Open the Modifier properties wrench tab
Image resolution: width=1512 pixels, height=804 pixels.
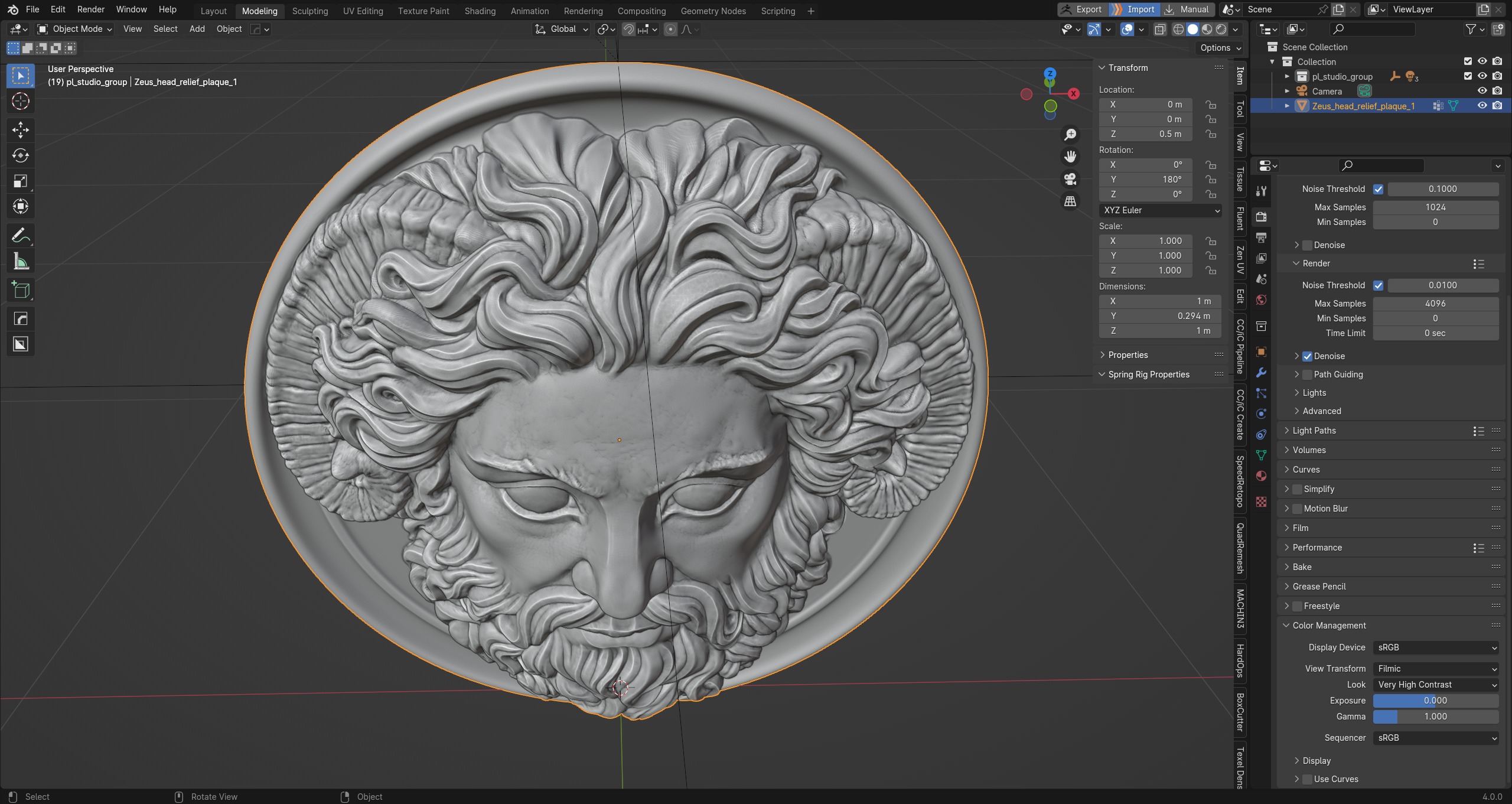coord(1261,372)
